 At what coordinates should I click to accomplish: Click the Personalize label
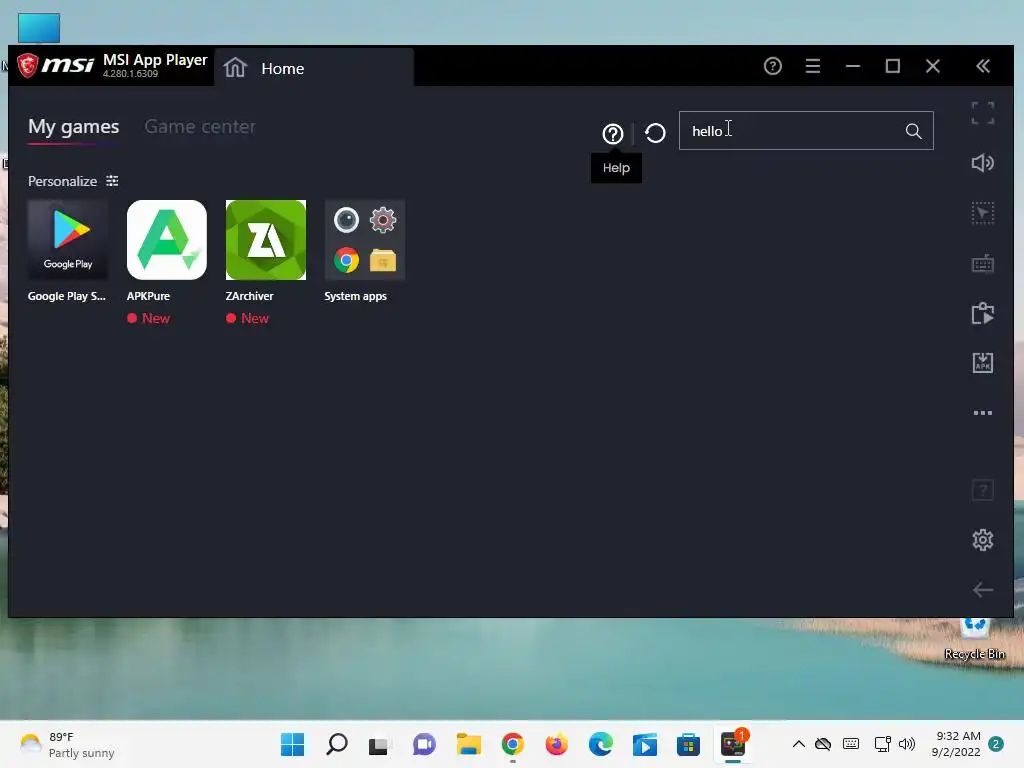click(62, 181)
